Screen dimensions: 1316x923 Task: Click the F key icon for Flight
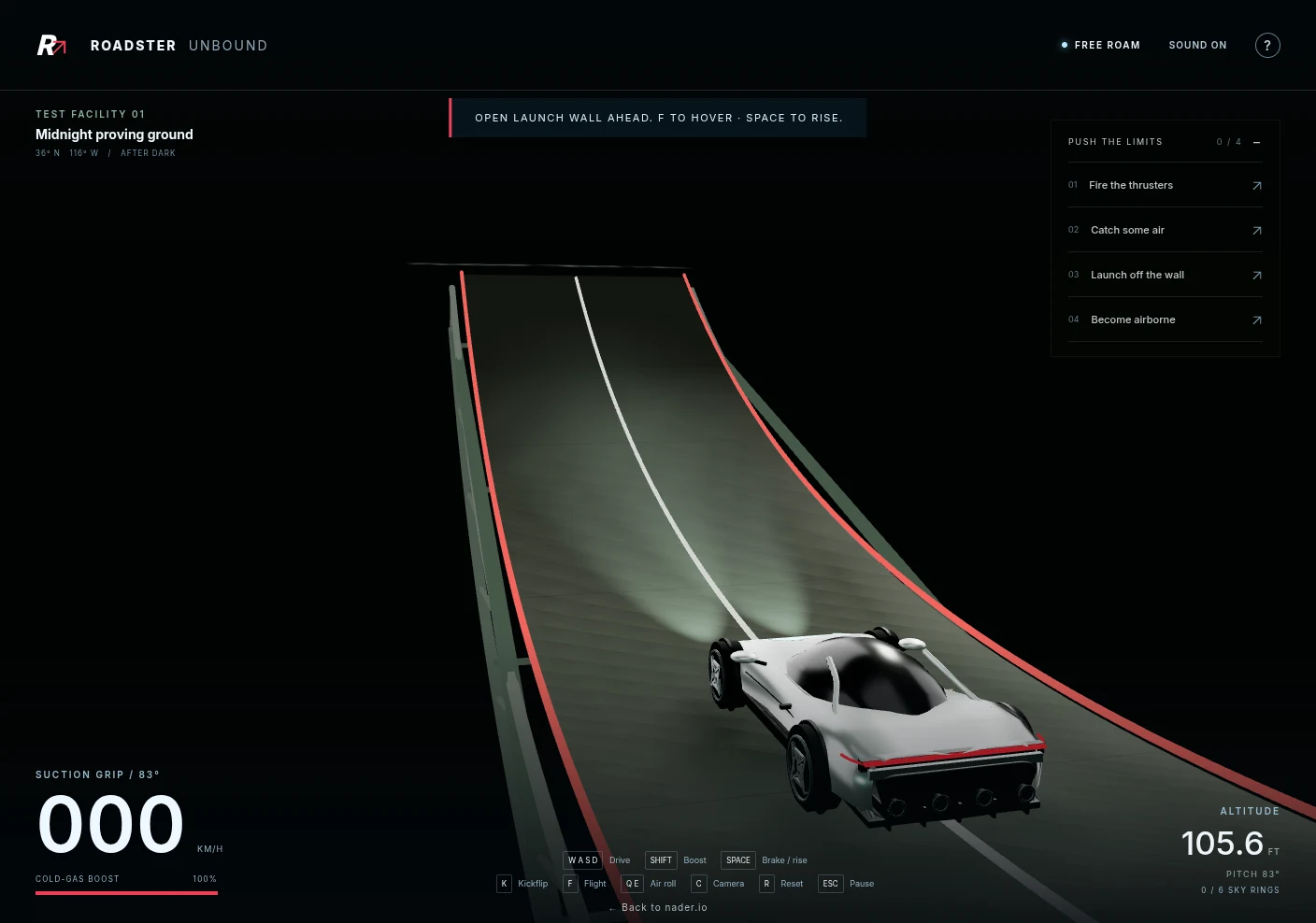coord(570,884)
